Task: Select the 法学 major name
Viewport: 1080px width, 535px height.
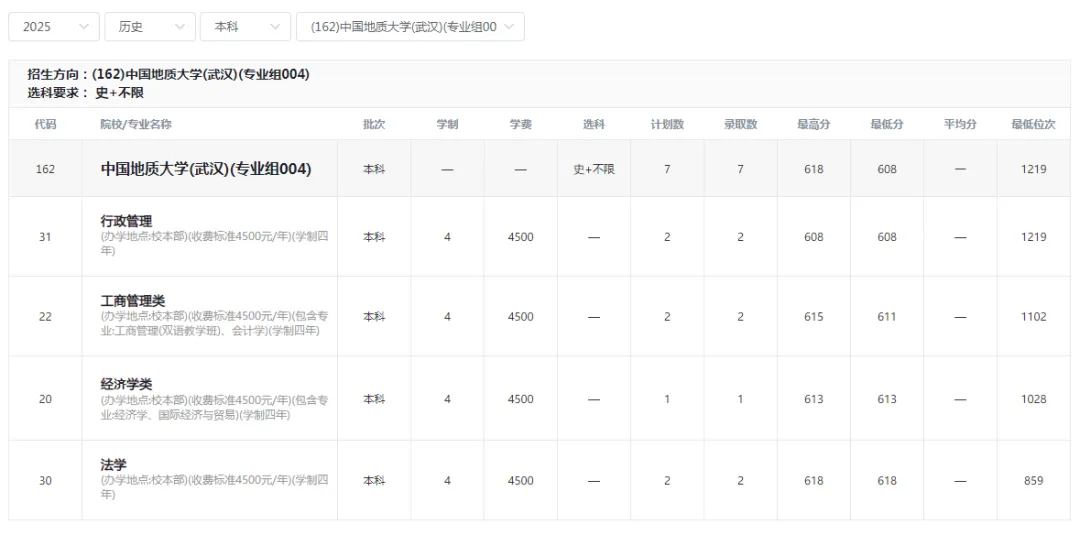Action: point(114,465)
